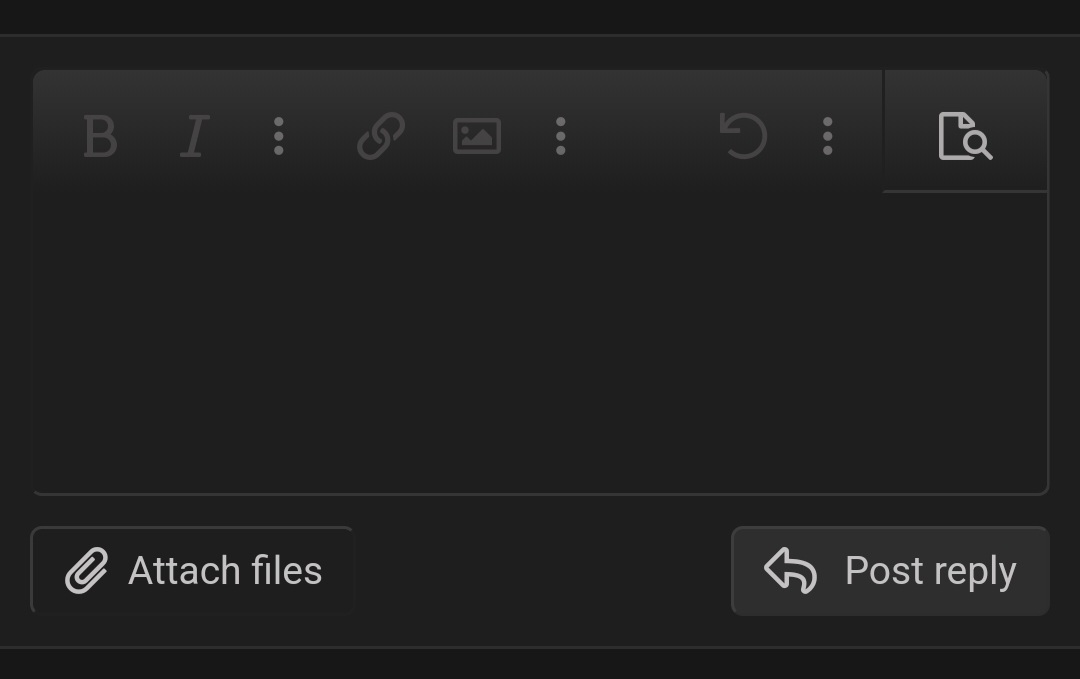Click the Post reply button
1080x679 pixels.
[x=890, y=571]
